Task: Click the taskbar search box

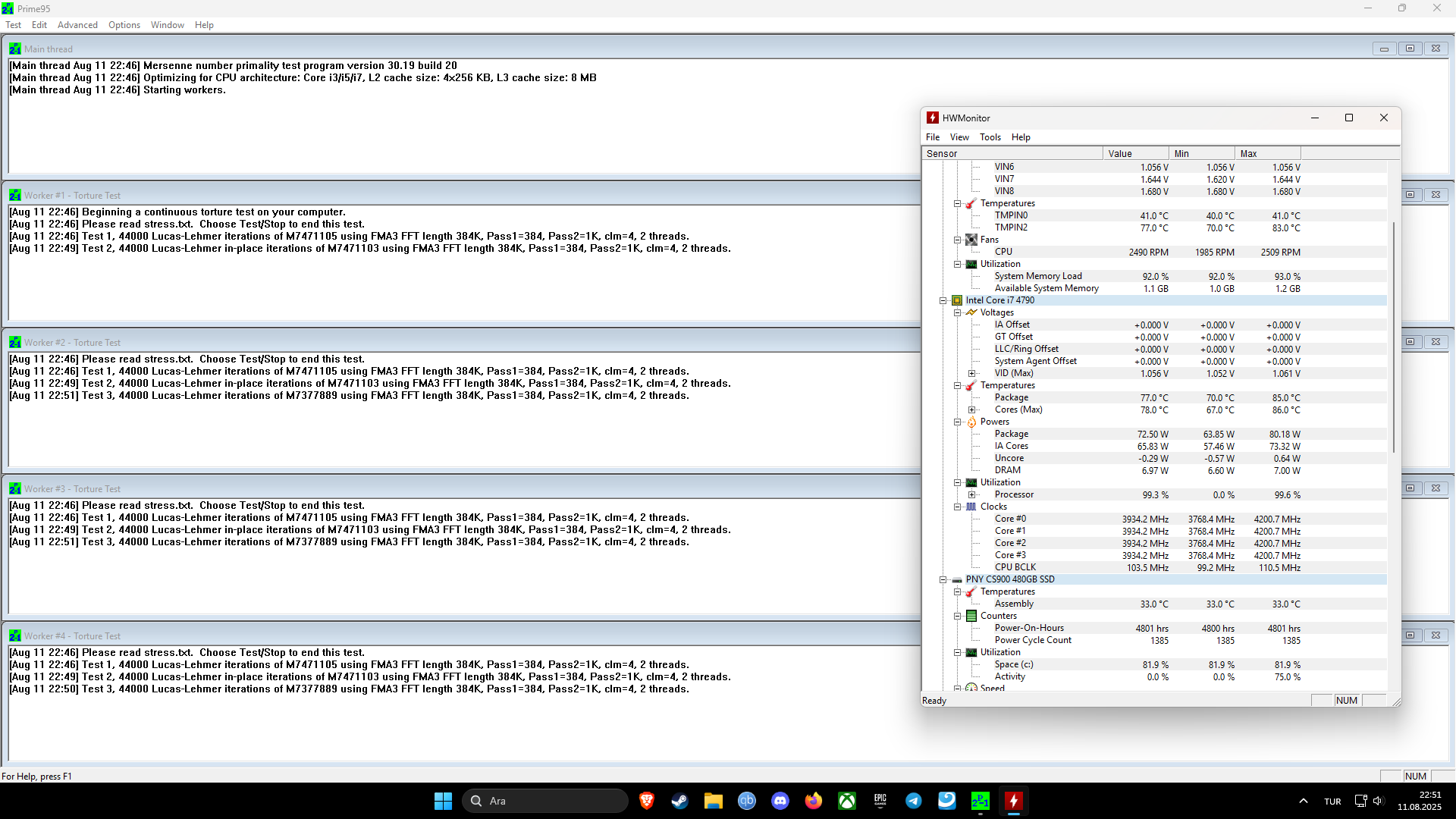Action: pyautogui.click(x=545, y=801)
